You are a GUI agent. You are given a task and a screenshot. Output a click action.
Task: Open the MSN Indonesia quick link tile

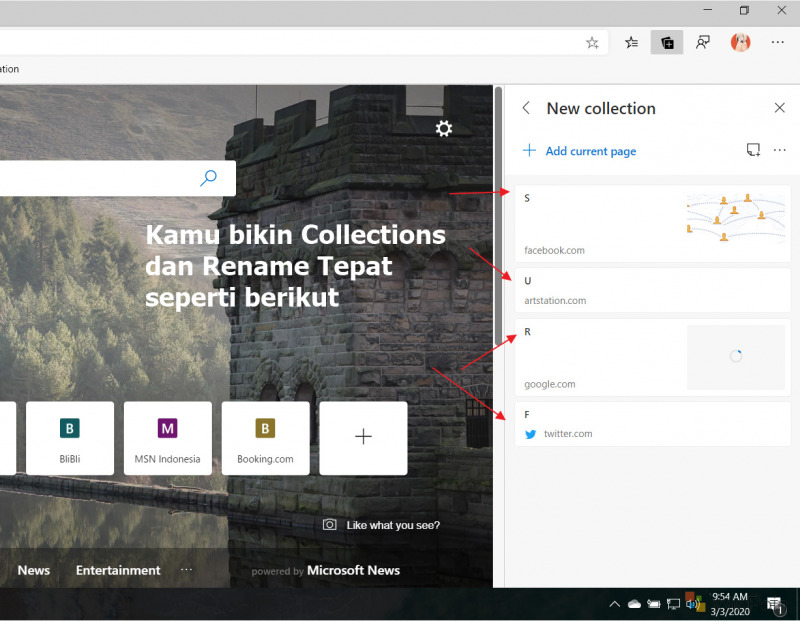click(x=167, y=438)
